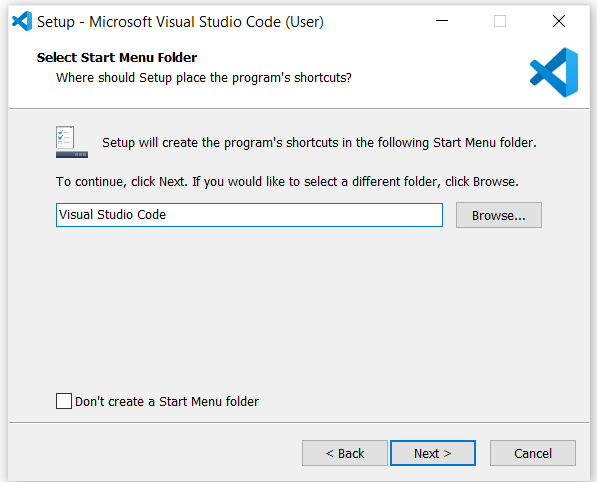
Task: Click the "Select Start Menu Folder" heading
Action: [117, 57]
